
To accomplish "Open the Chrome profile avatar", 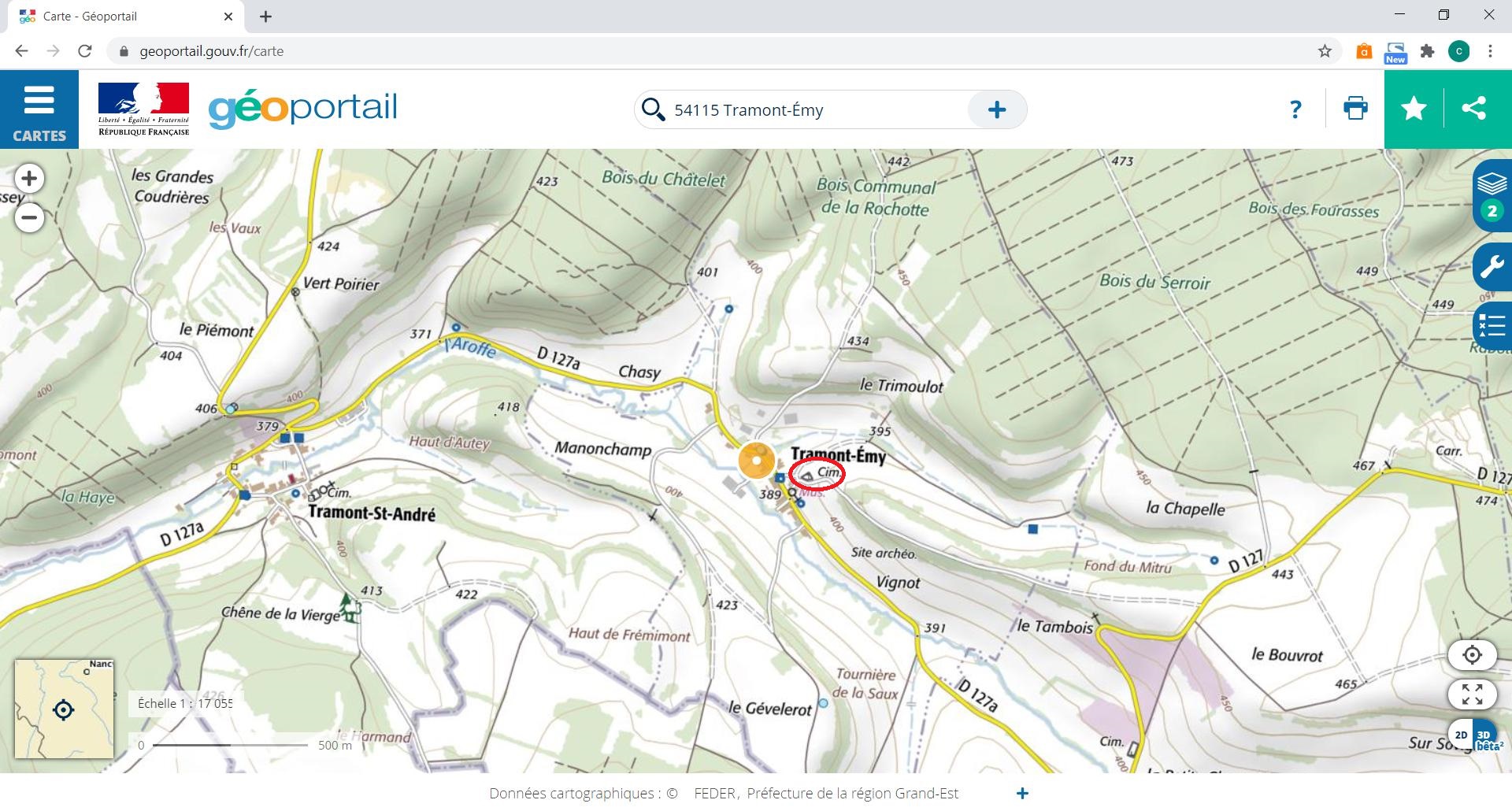I will point(1458,51).
